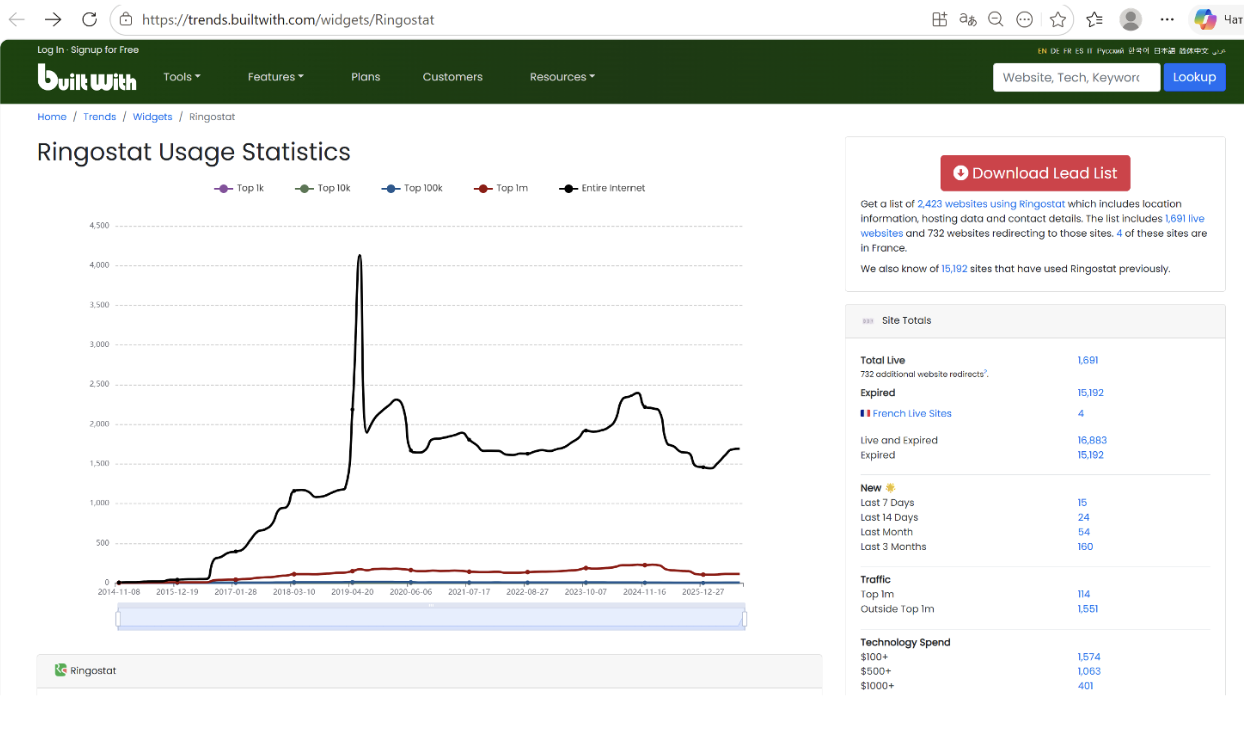The height and width of the screenshot is (746, 1246).
Task: Expand the Resources dropdown menu
Action: 562,77
